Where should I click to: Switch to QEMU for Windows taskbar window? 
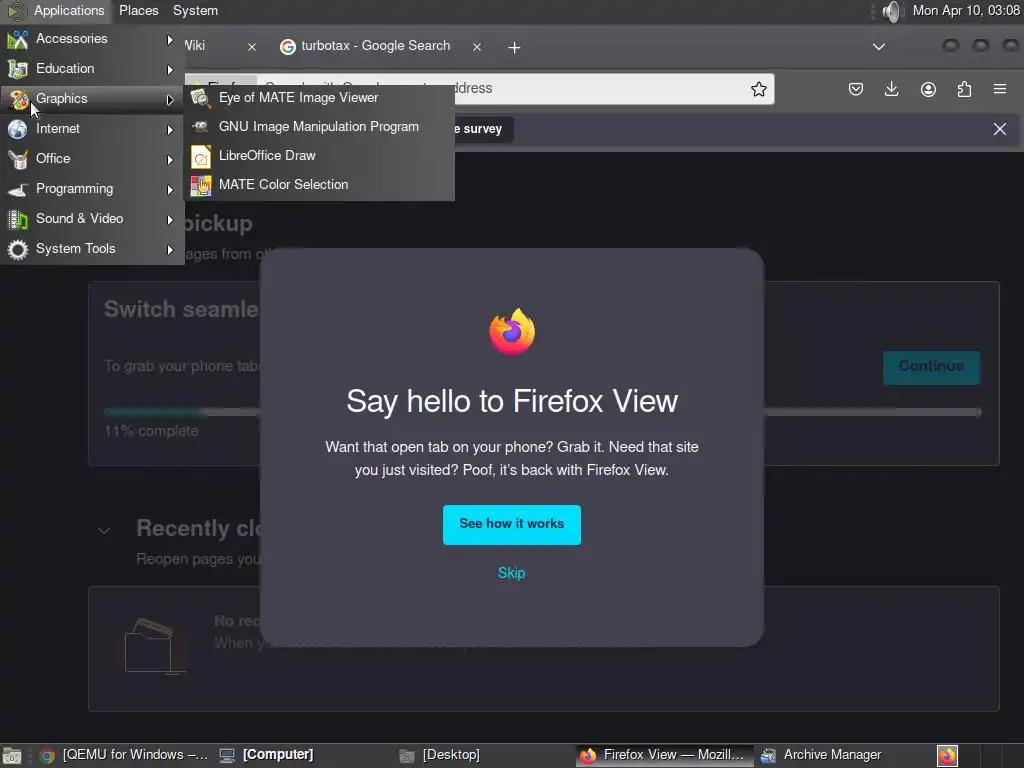[x=123, y=755]
